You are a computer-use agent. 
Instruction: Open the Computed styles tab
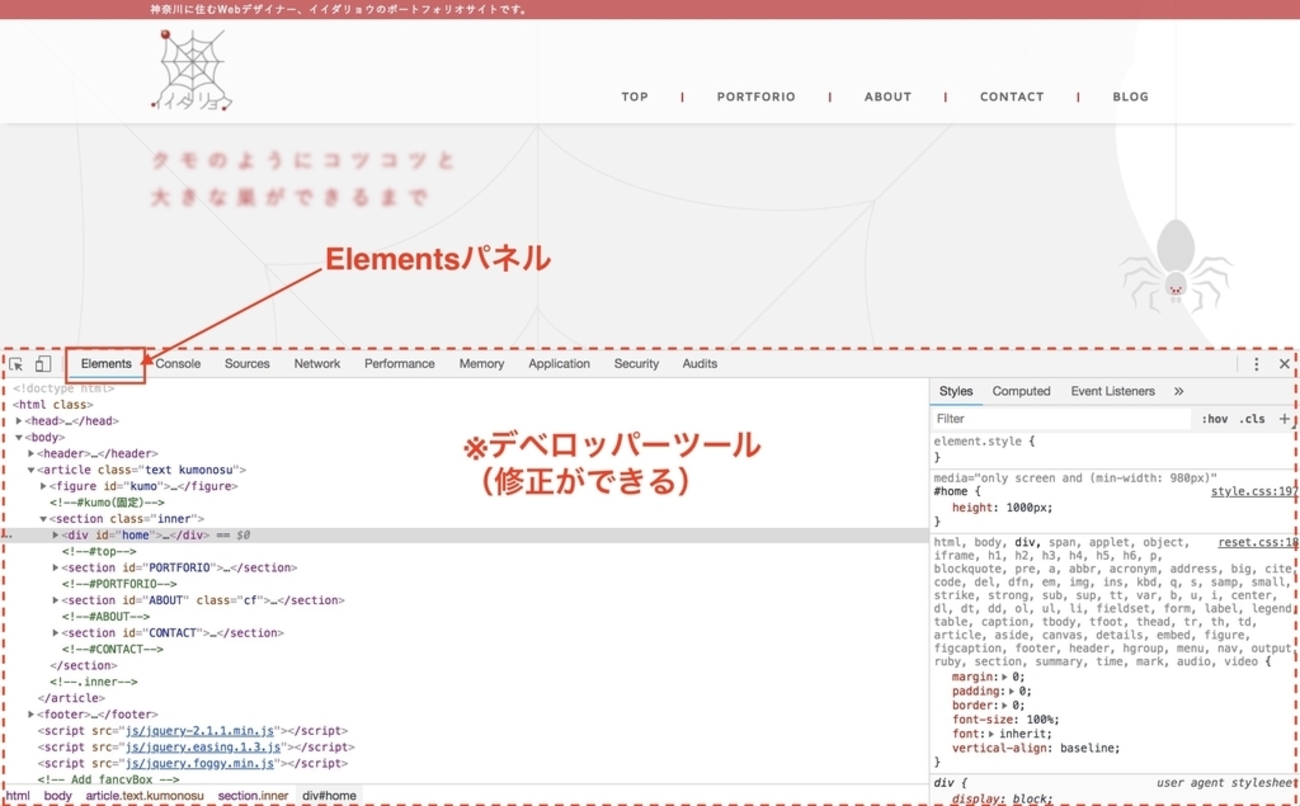[x=1021, y=391]
